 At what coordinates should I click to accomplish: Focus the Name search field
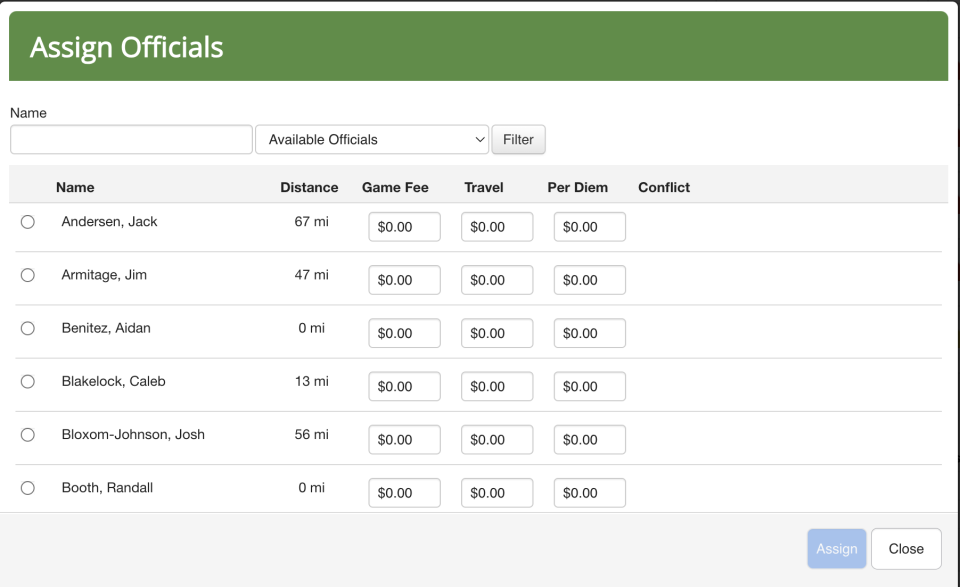pos(131,140)
